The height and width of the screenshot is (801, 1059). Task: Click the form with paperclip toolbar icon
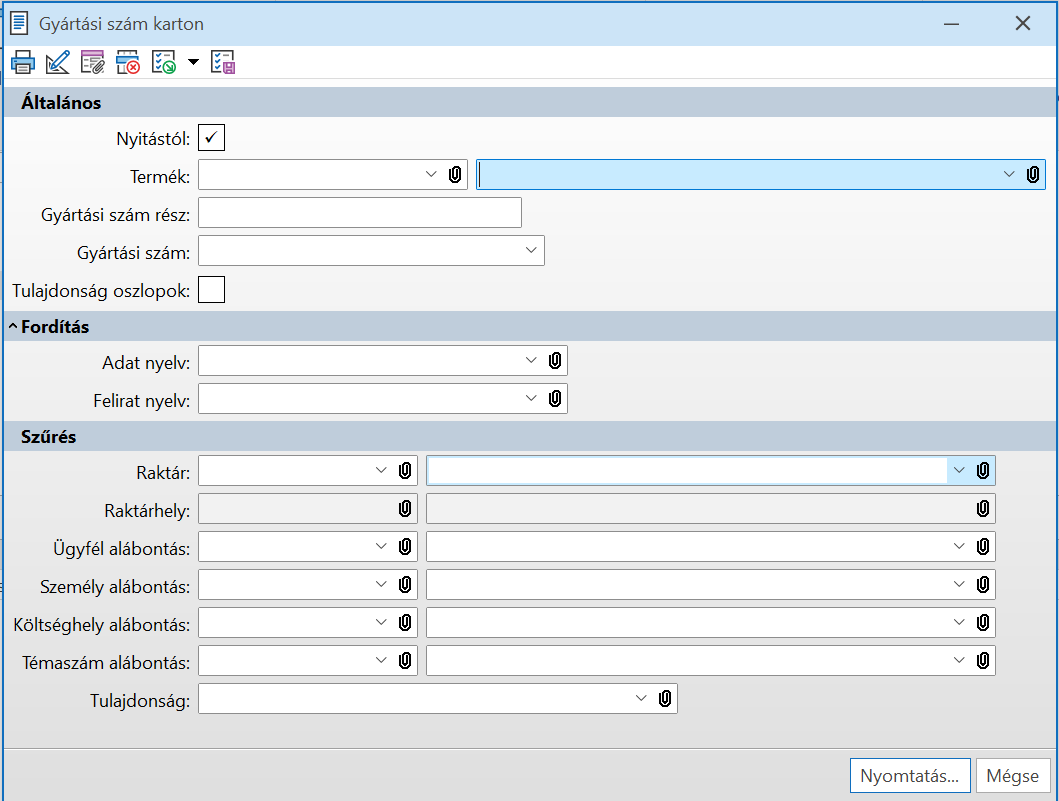tap(93, 63)
